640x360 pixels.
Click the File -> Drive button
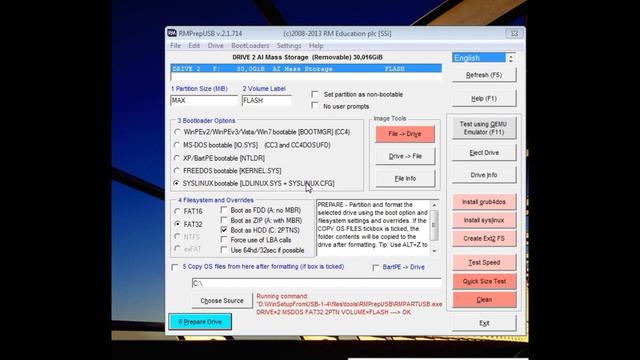(405, 134)
